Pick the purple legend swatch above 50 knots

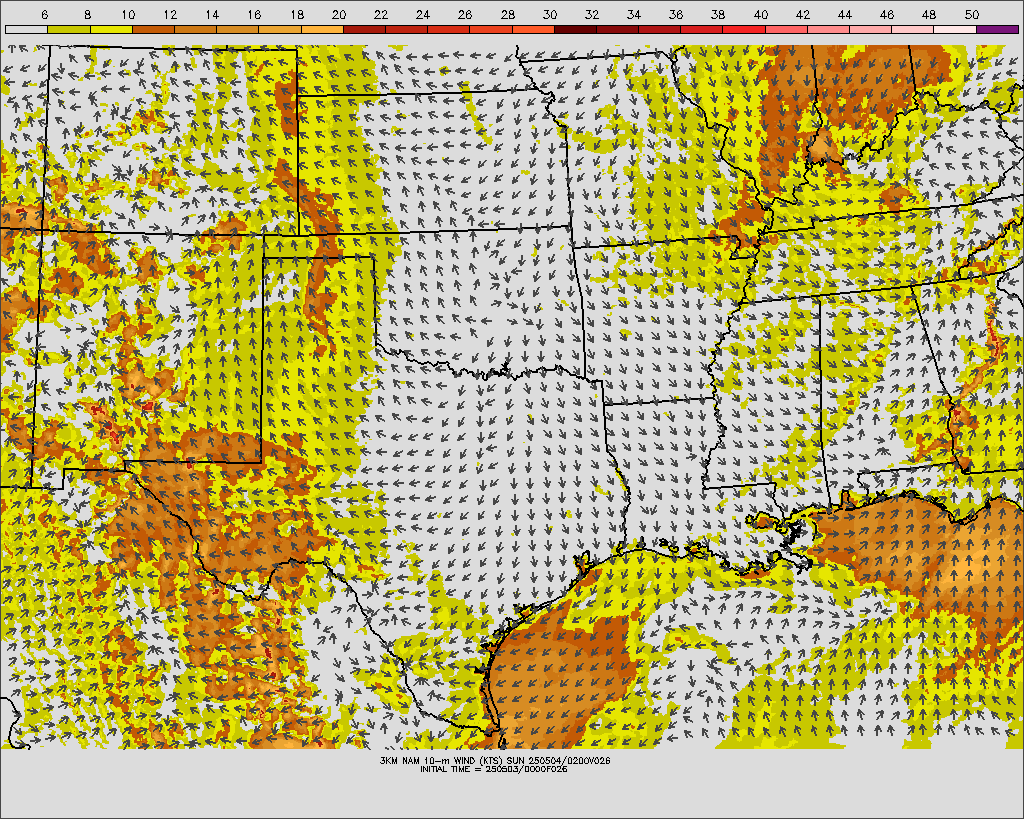pyautogui.click(x=997, y=29)
